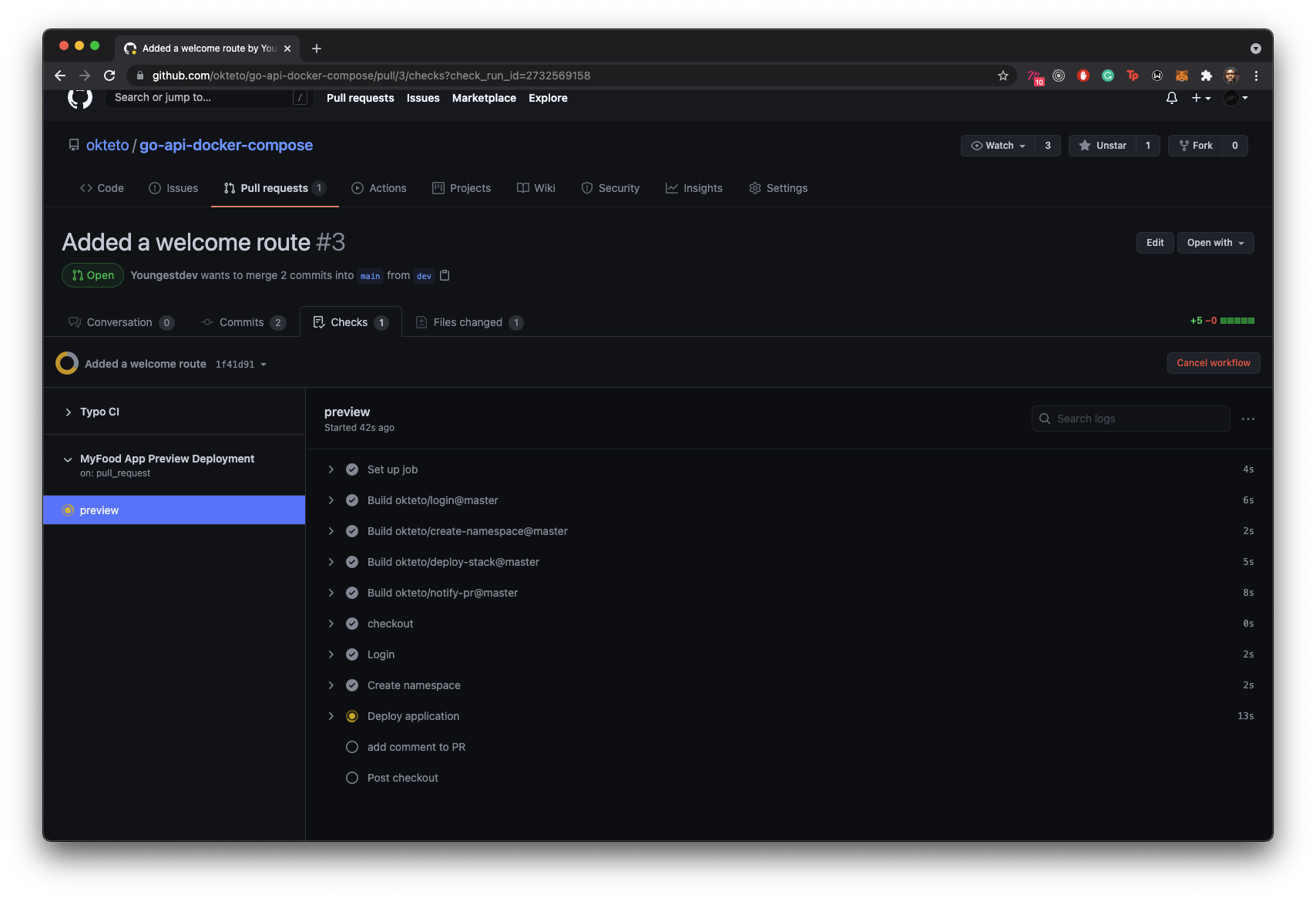The width and height of the screenshot is (1316, 898).
Task: Open the MetaMask fox extension
Action: pos(1182,76)
